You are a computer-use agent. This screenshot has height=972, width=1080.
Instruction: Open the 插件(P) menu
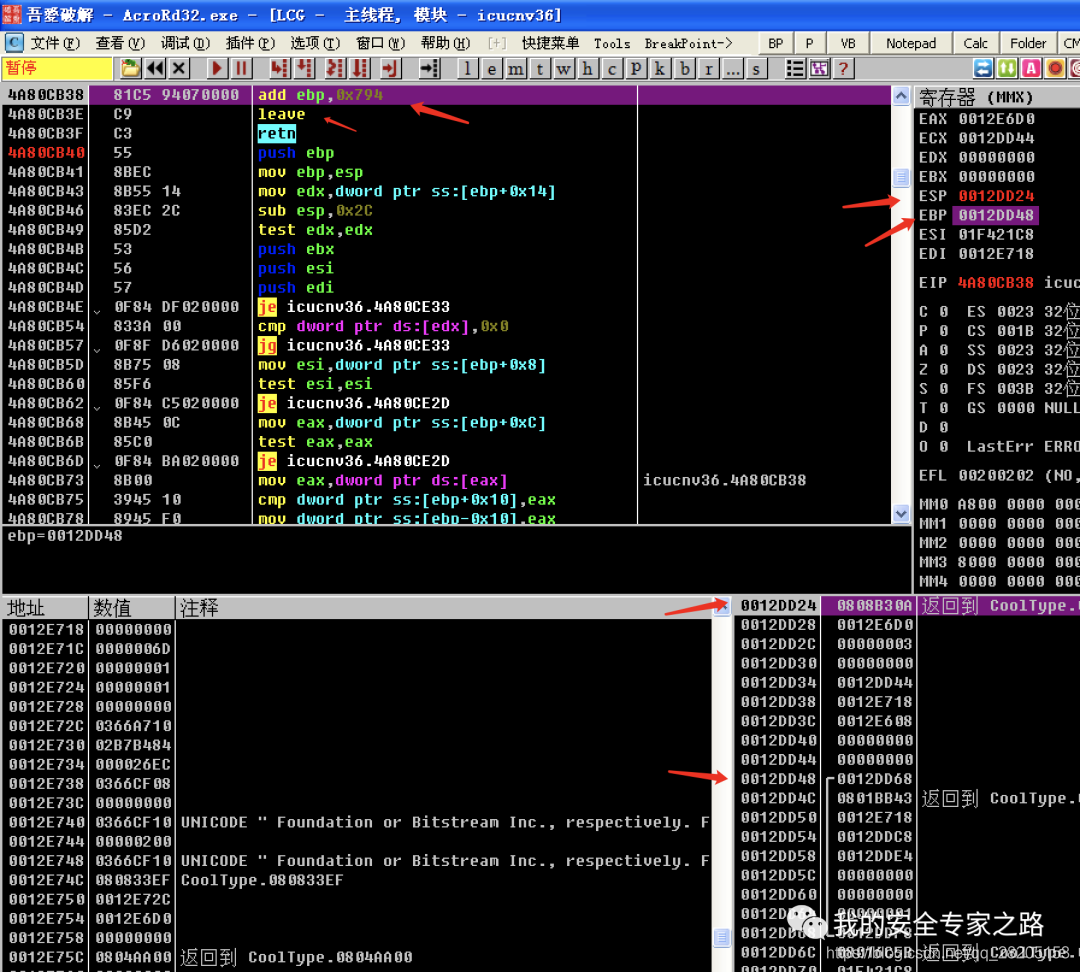(x=250, y=43)
